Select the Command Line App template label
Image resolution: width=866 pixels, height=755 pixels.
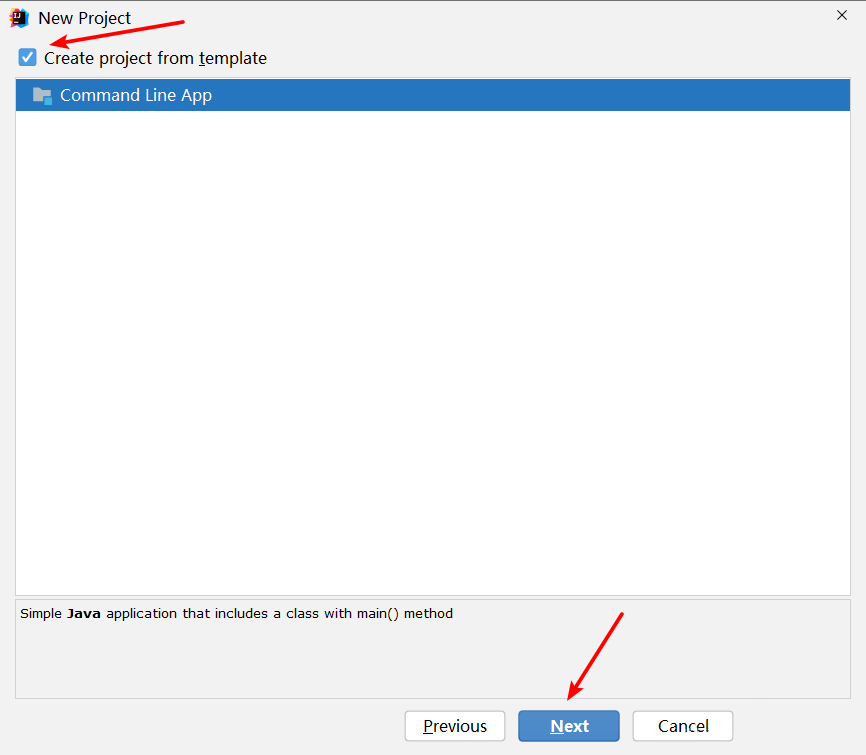[x=136, y=95]
